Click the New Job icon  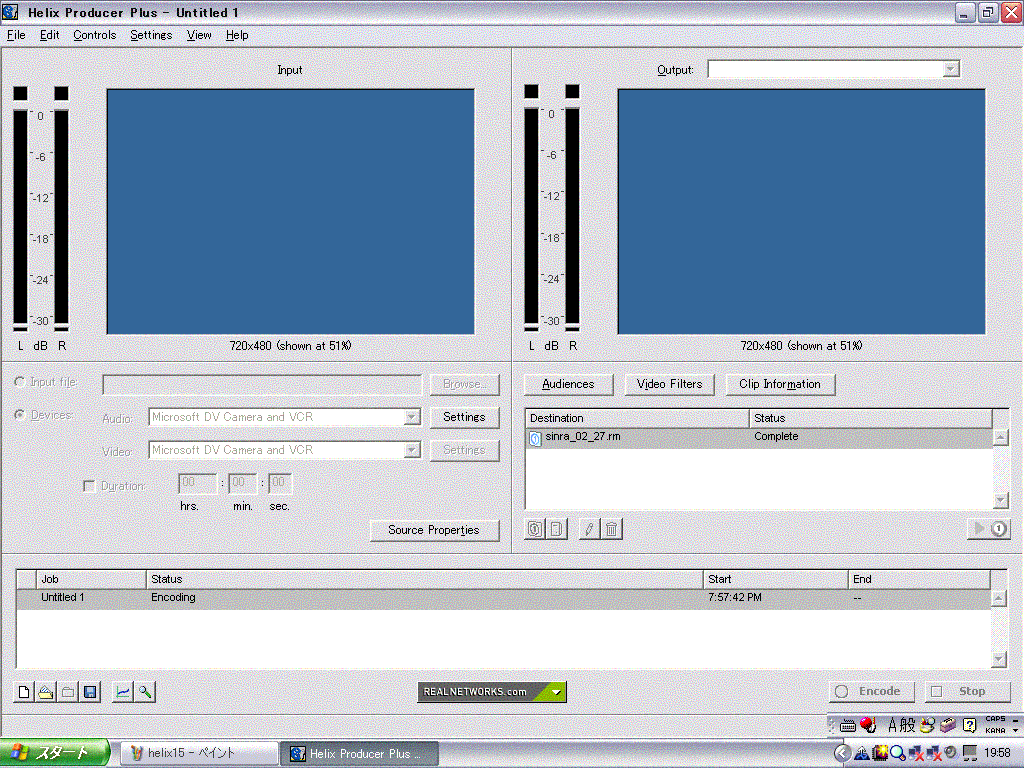[x=24, y=692]
